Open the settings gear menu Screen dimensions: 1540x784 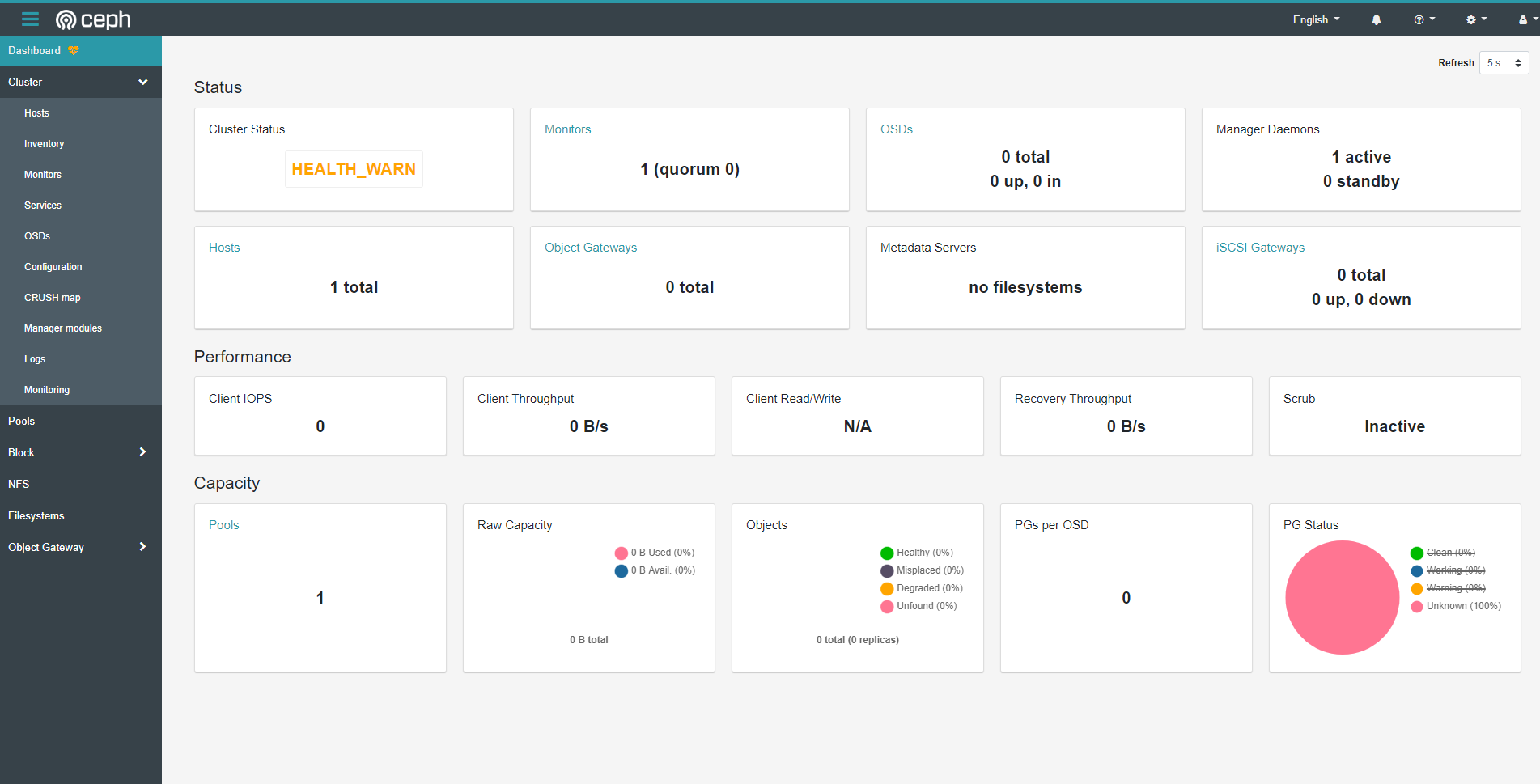pos(1475,20)
